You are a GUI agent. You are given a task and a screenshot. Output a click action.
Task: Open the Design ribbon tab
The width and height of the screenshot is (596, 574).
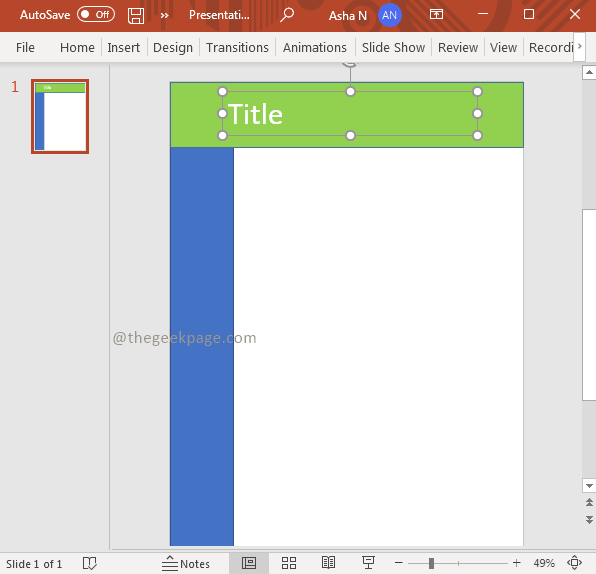click(173, 48)
